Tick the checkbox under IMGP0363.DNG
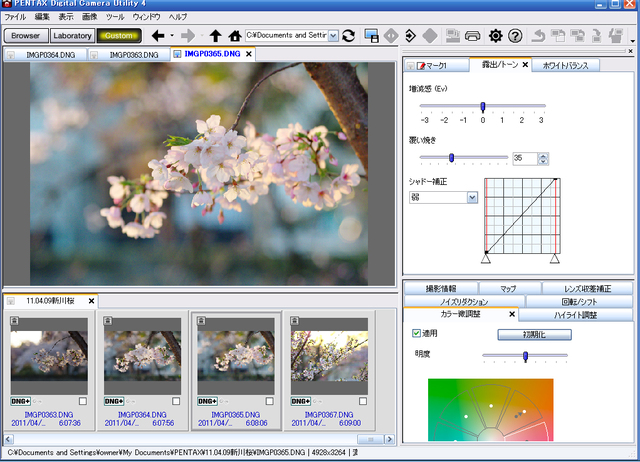This screenshot has height=462, width=640. (x=83, y=401)
